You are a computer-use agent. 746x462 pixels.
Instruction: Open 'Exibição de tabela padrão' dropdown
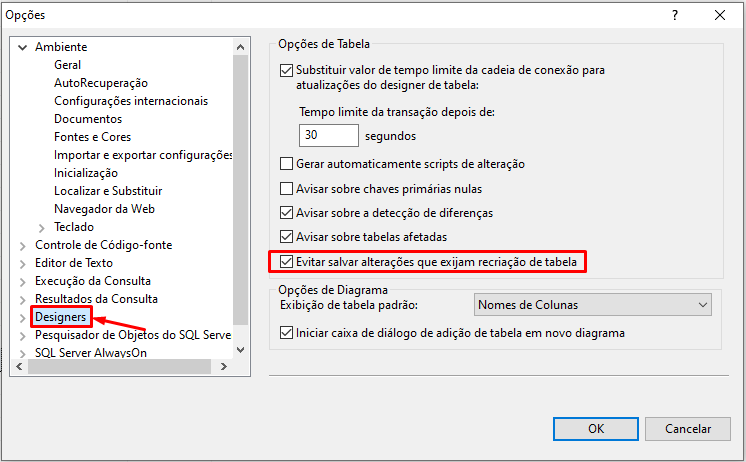pyautogui.click(x=591, y=305)
